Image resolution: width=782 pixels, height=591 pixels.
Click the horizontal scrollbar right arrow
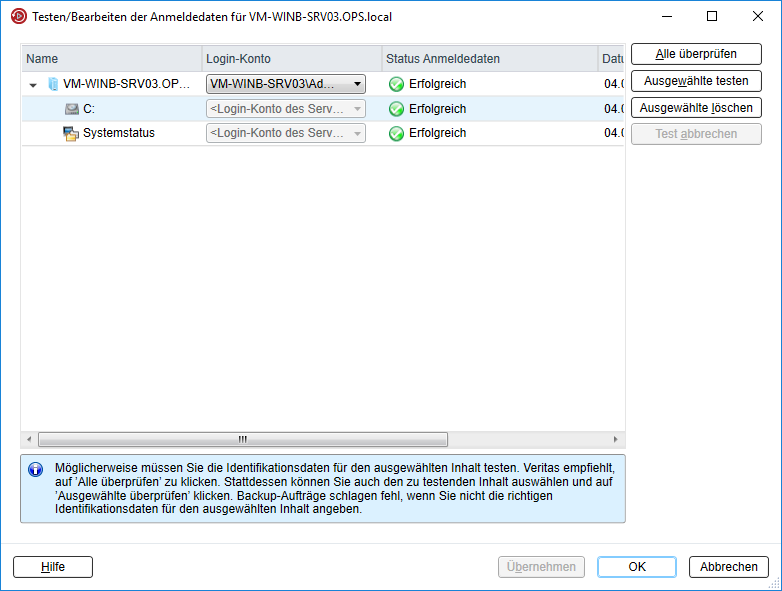coord(616,439)
